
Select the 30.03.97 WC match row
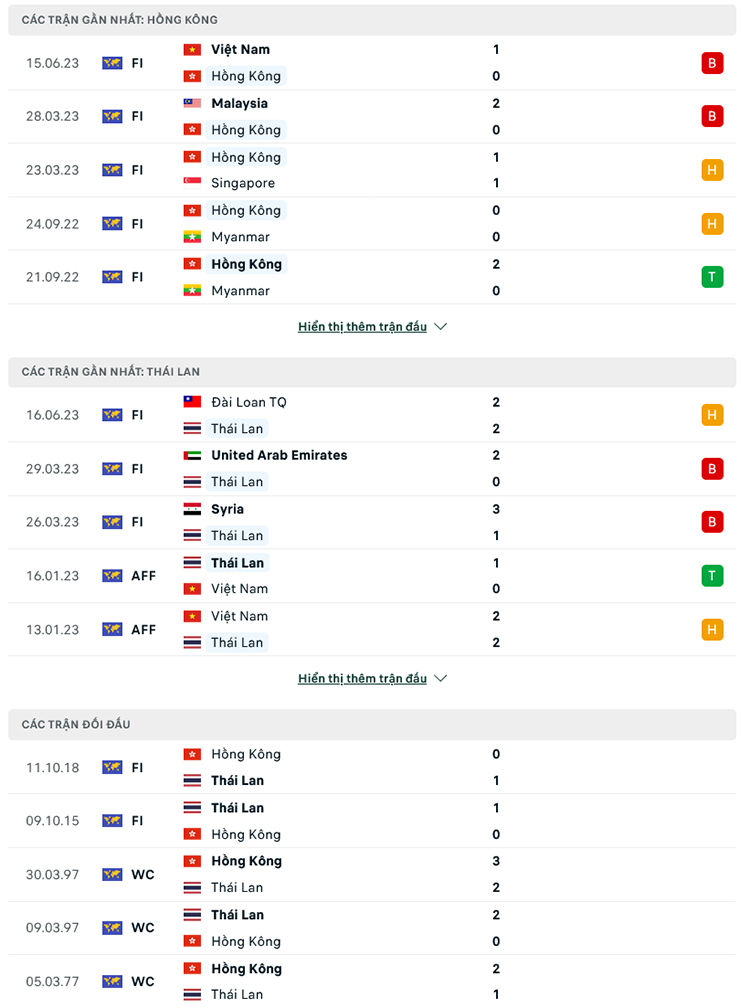371,874
